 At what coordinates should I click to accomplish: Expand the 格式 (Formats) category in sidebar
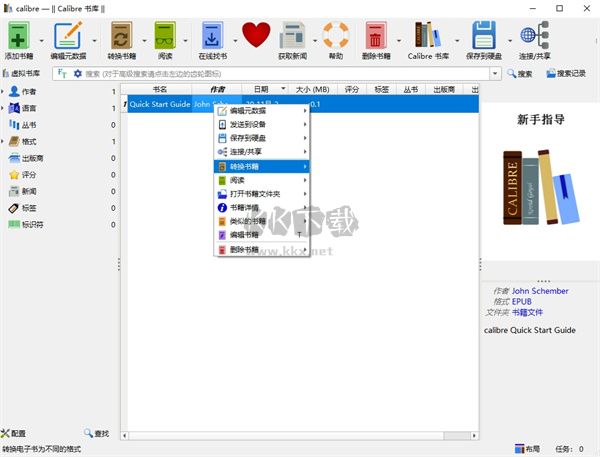pos(4,141)
